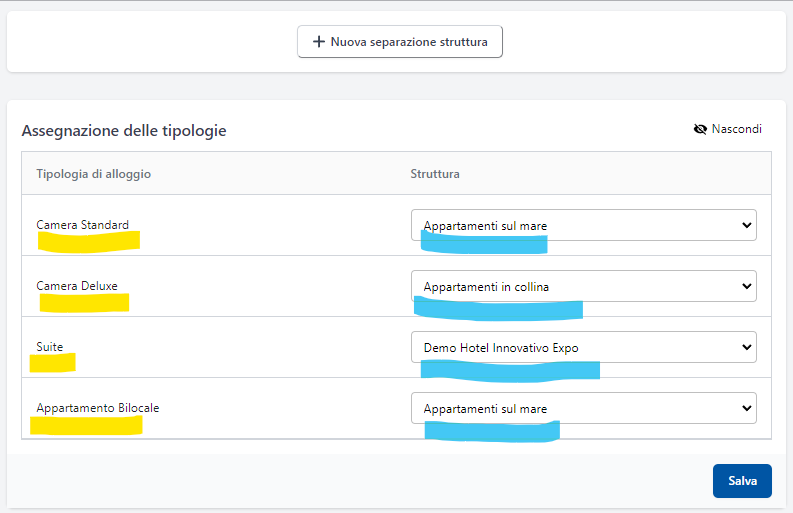Click the Struttura column header
The height and width of the screenshot is (513, 793).
(435, 174)
